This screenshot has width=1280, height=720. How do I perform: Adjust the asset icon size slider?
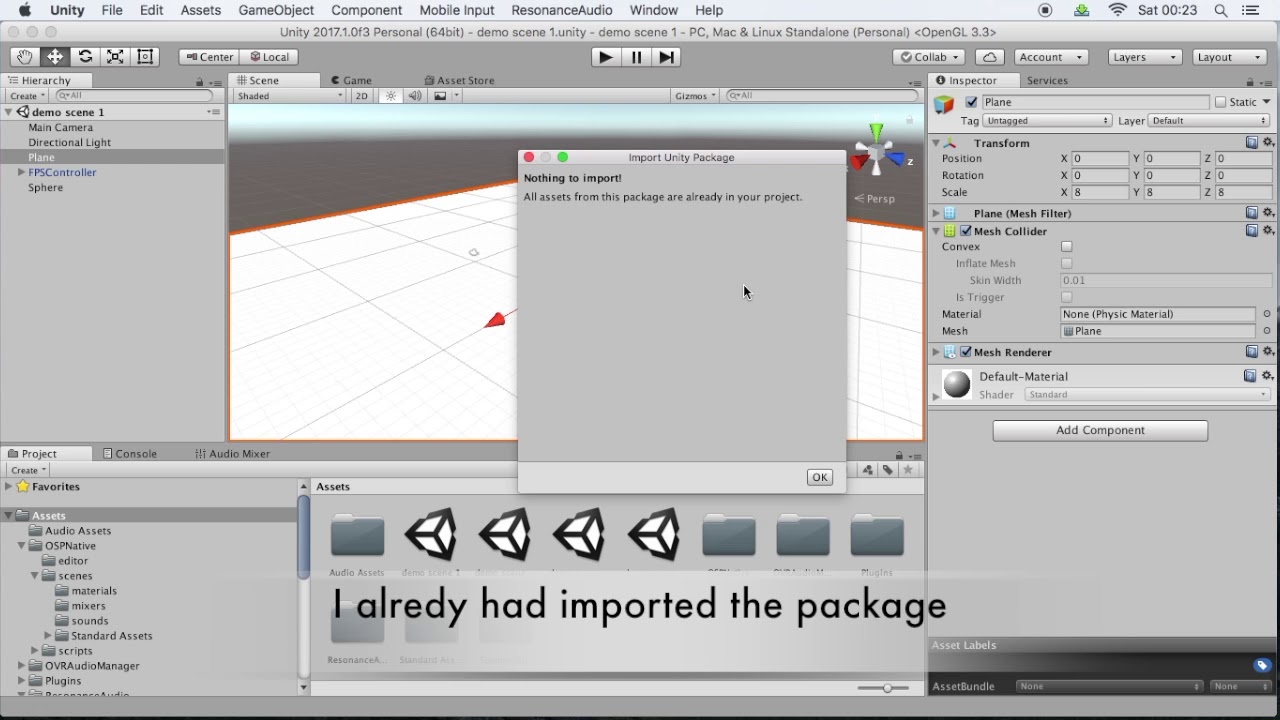click(886, 688)
